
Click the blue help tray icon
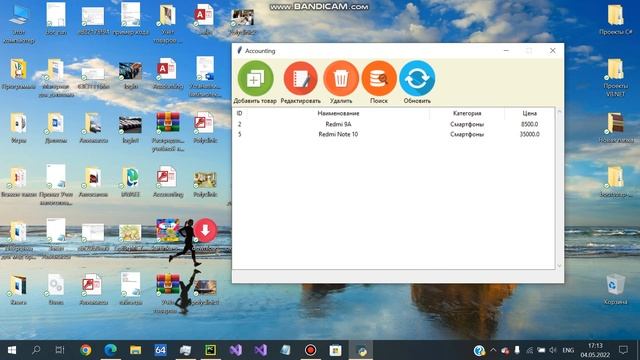click(x=479, y=350)
